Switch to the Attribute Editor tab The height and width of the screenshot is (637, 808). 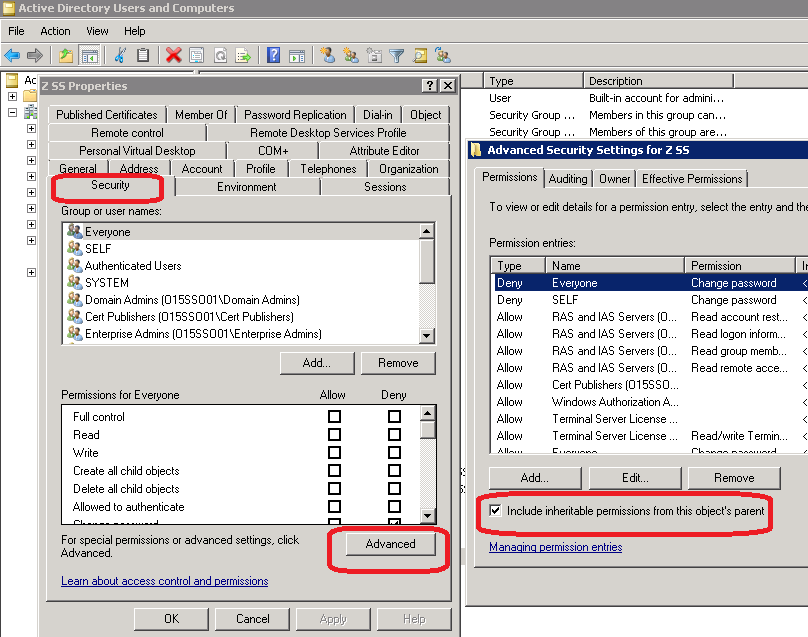(384, 151)
